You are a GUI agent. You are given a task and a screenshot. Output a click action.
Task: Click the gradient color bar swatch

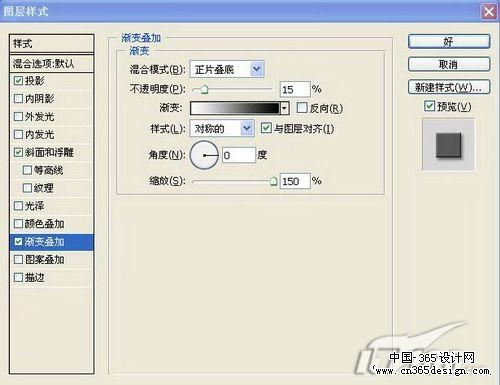click(235, 108)
